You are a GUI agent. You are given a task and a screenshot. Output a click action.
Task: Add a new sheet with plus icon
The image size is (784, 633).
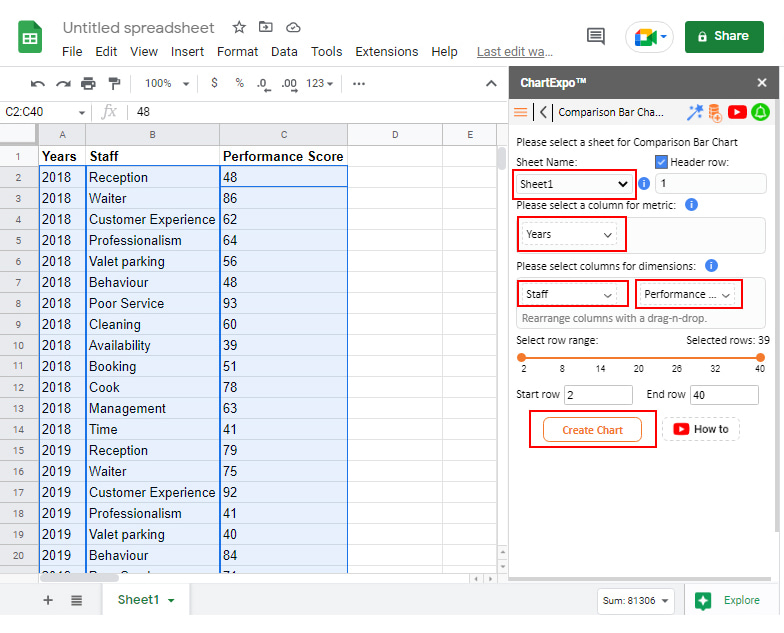pyautogui.click(x=48, y=600)
